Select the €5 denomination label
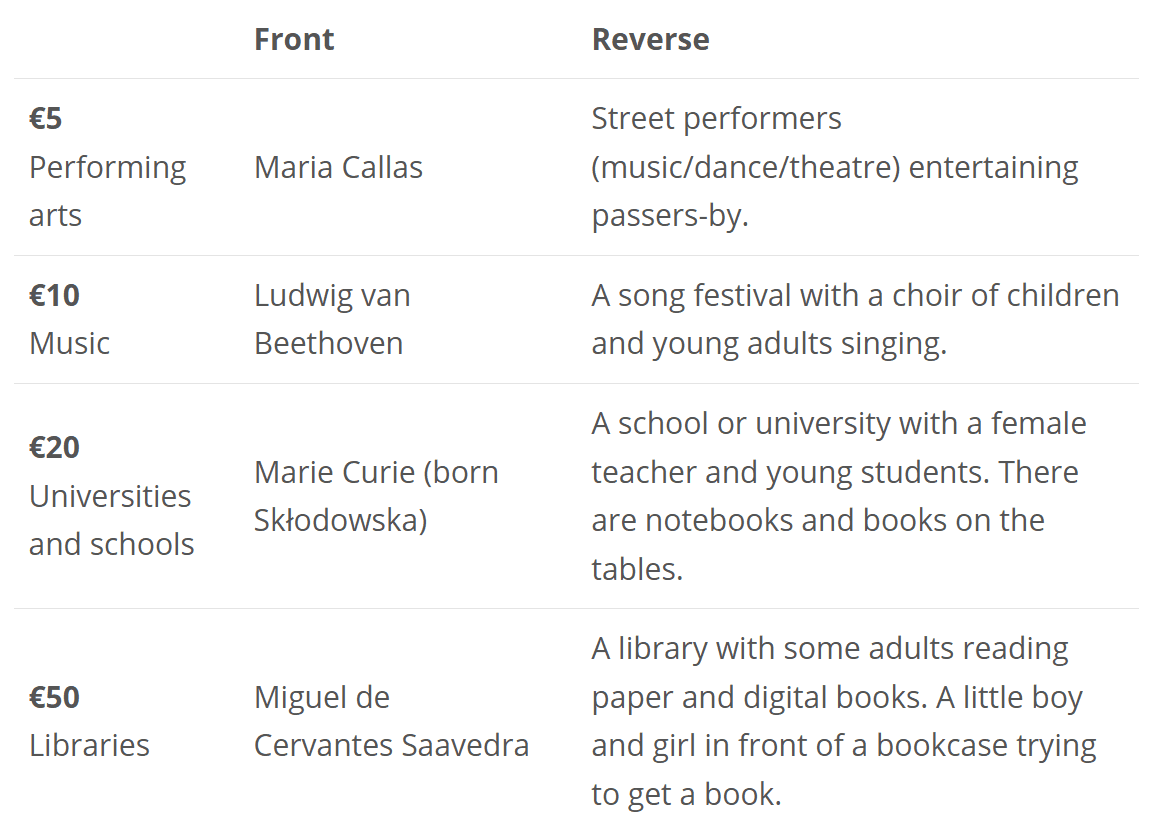This screenshot has width=1168, height=815. [45, 118]
